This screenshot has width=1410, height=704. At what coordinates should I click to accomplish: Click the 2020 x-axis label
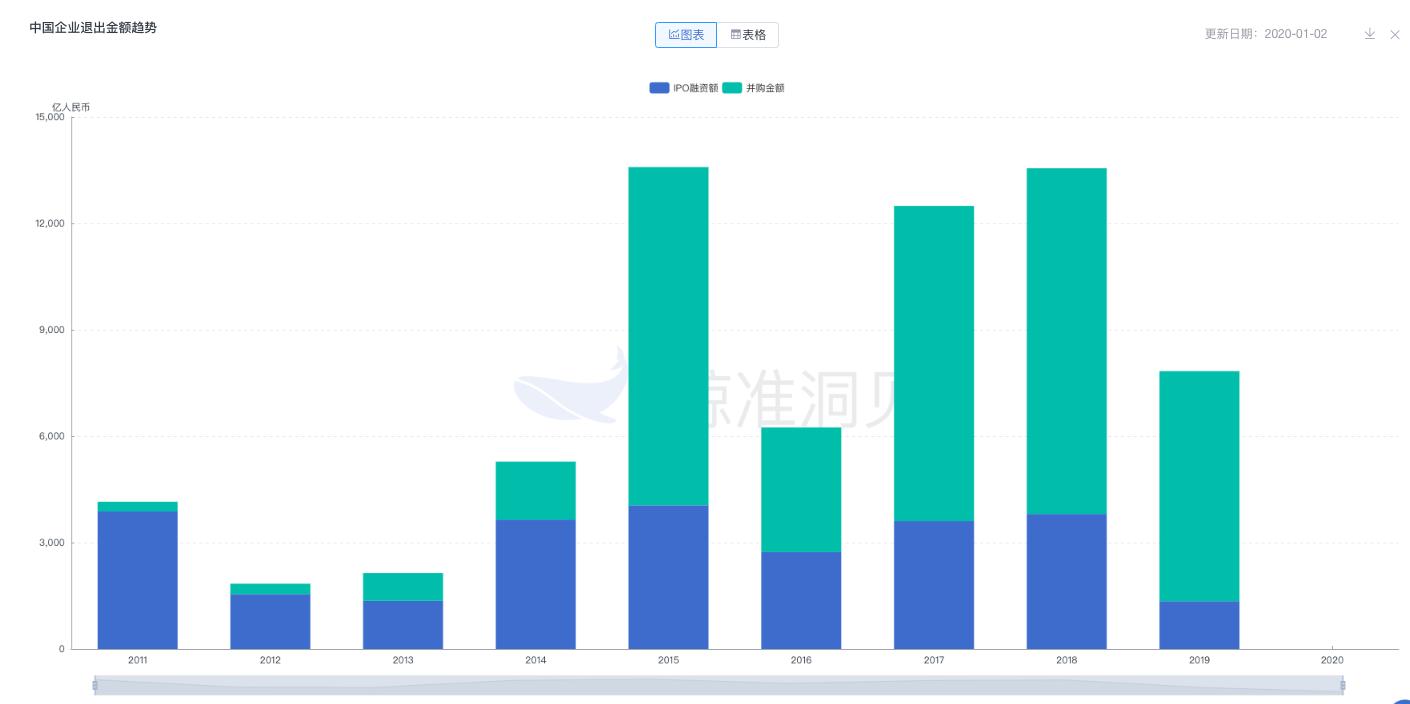(1332, 660)
